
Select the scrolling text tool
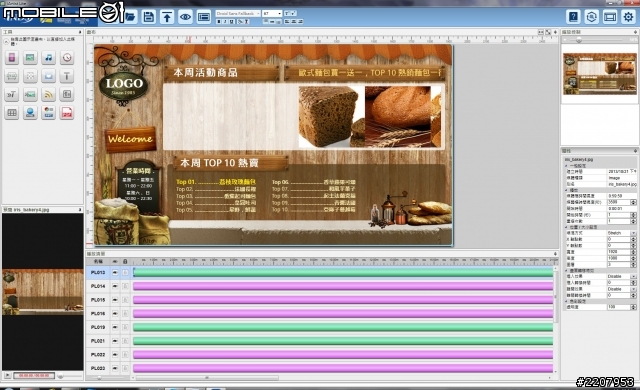[x=12, y=94]
